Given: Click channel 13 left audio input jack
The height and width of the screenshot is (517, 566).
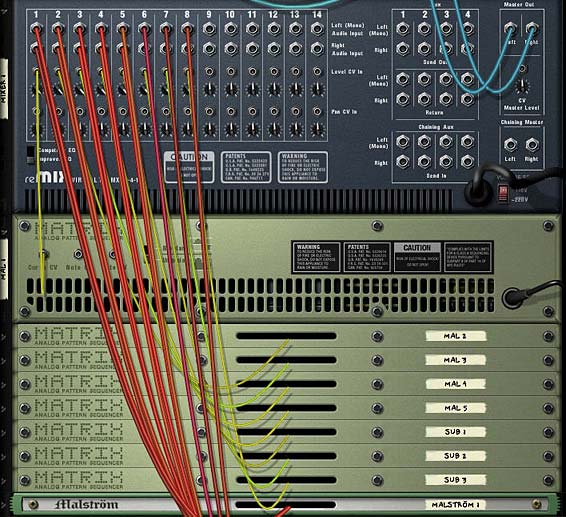Looking at the screenshot, I should pos(295,29).
